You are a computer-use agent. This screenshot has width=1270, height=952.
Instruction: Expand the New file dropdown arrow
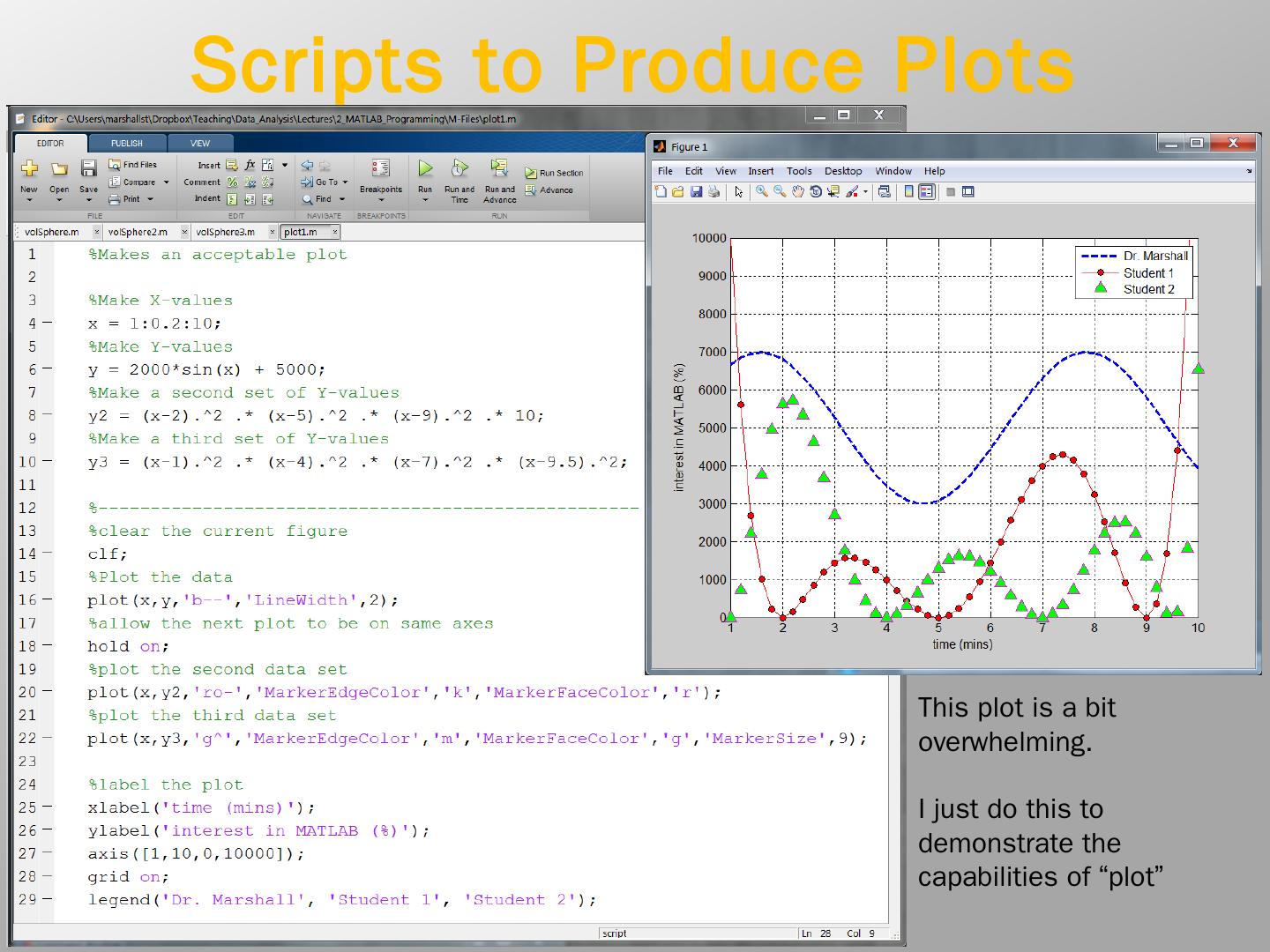point(29,200)
